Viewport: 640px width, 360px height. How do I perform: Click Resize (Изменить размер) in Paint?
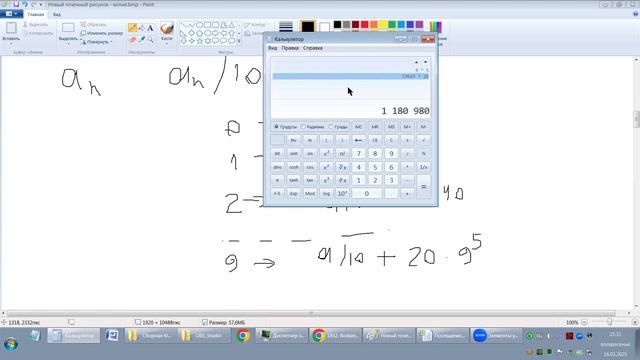(101, 33)
